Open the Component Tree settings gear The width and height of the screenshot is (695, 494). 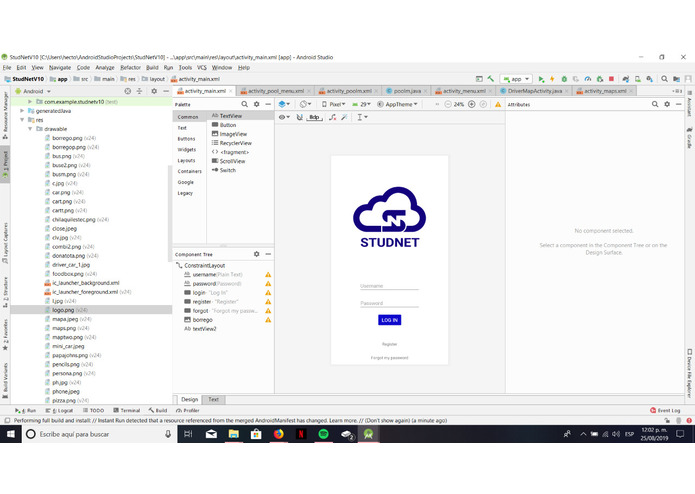tap(257, 254)
